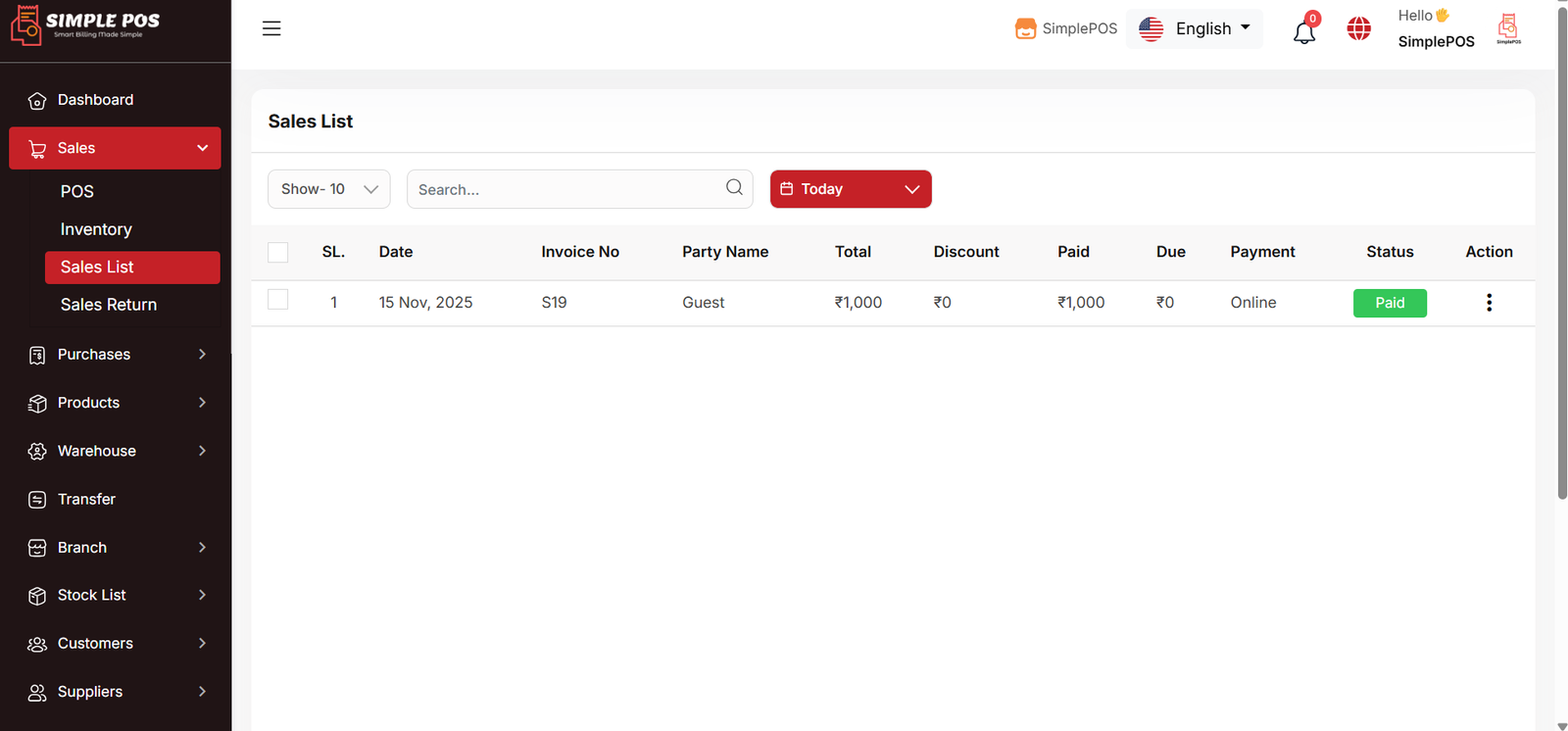Go to Dashboard in the sidebar
The width and height of the screenshot is (1568, 731).
[x=95, y=100]
